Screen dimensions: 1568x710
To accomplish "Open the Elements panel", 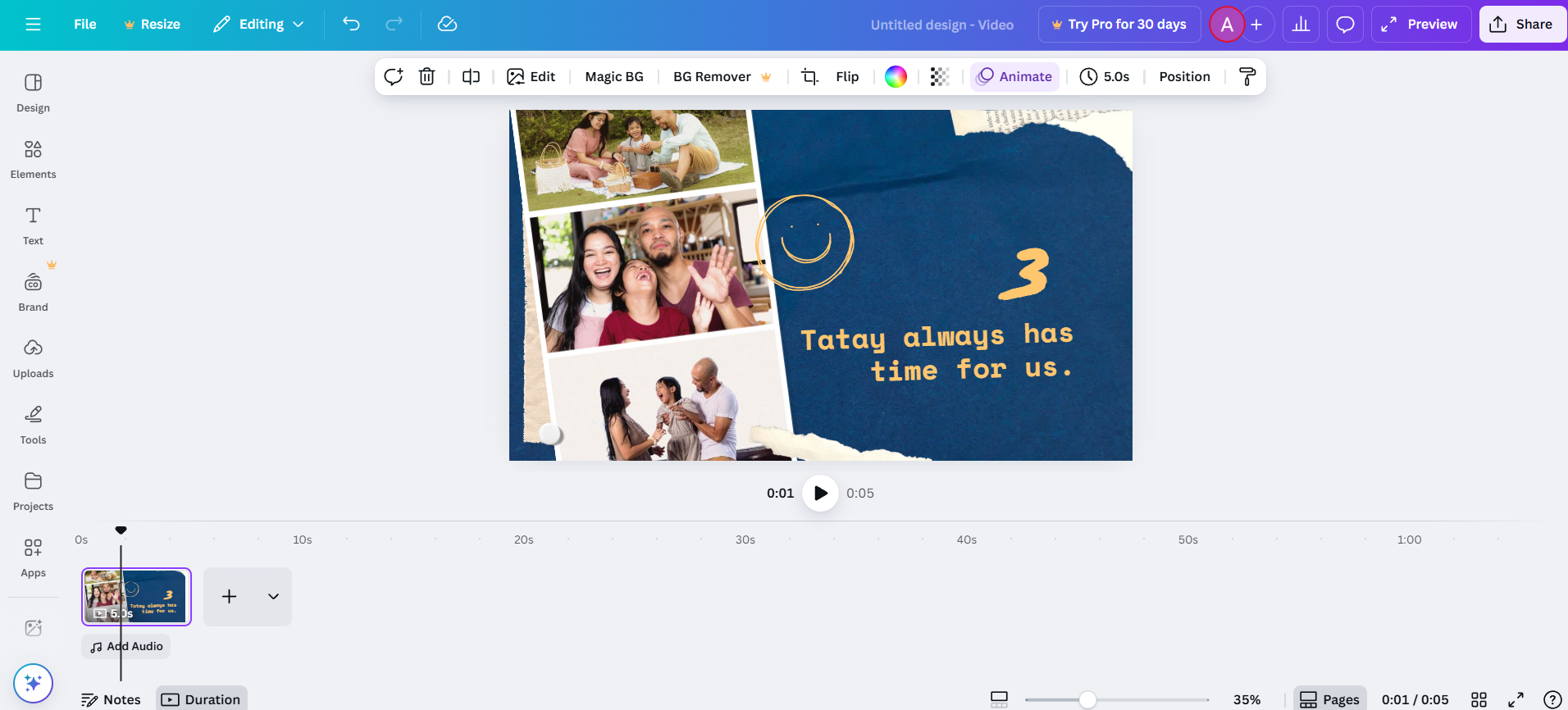I will (33, 159).
